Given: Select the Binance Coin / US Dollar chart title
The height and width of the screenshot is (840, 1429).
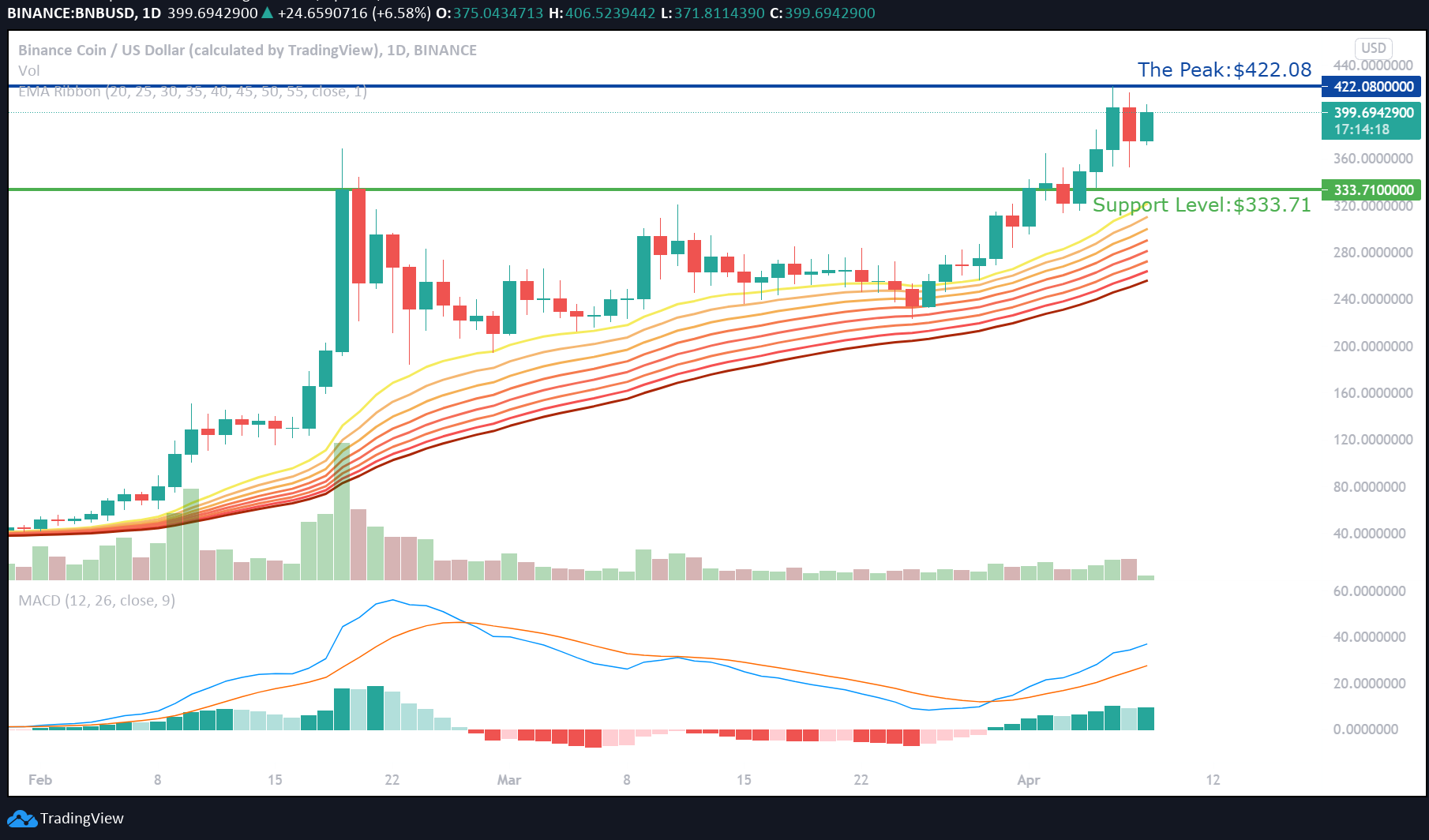Looking at the screenshot, I should click(247, 50).
